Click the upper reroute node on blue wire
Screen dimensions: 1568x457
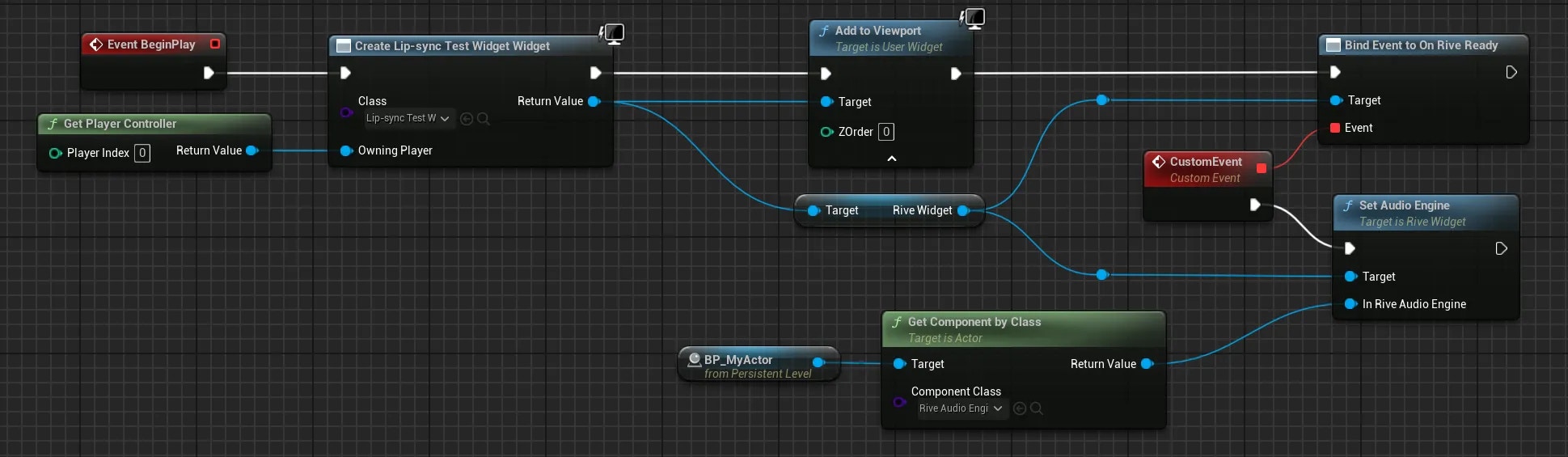click(1102, 100)
